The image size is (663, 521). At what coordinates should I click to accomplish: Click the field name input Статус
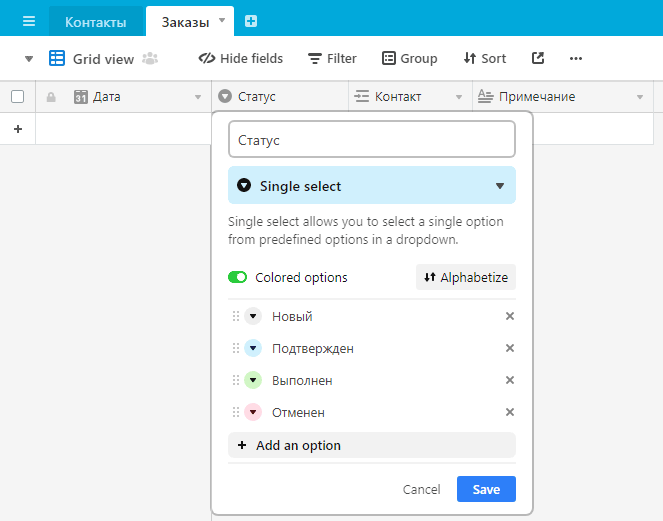372,139
